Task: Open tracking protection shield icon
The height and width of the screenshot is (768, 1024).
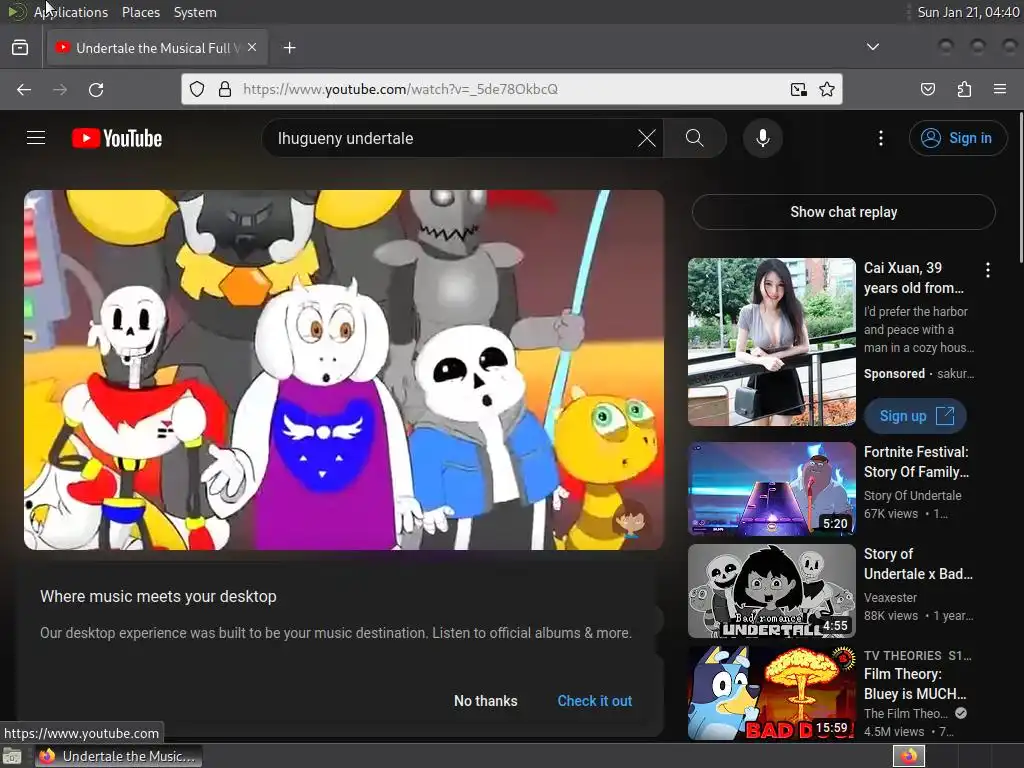Action: (x=197, y=89)
